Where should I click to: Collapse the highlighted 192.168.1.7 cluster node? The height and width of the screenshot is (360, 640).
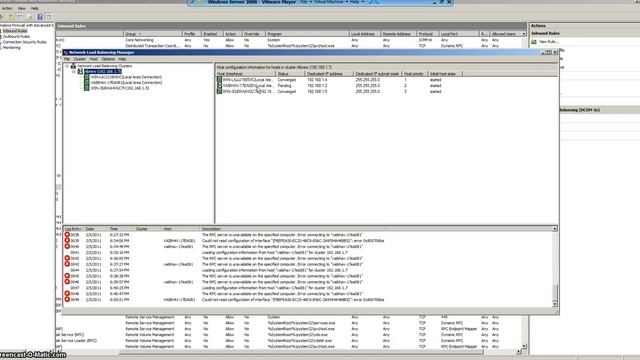coord(74,71)
